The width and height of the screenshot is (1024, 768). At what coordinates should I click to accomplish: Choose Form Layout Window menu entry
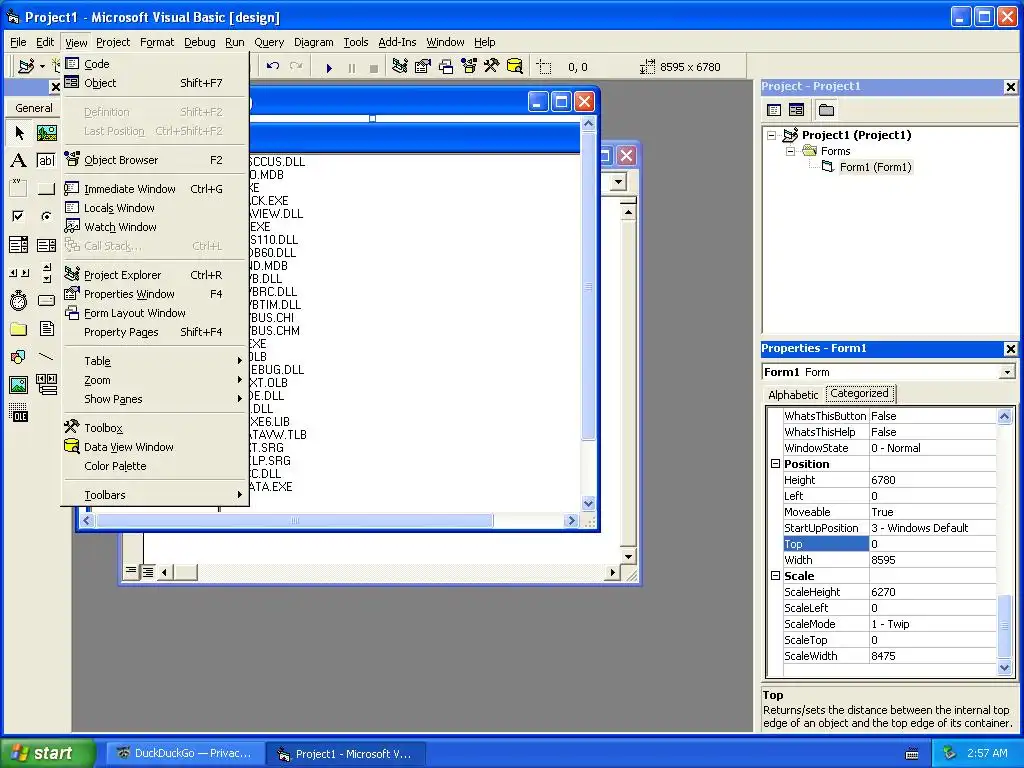(x=155, y=313)
